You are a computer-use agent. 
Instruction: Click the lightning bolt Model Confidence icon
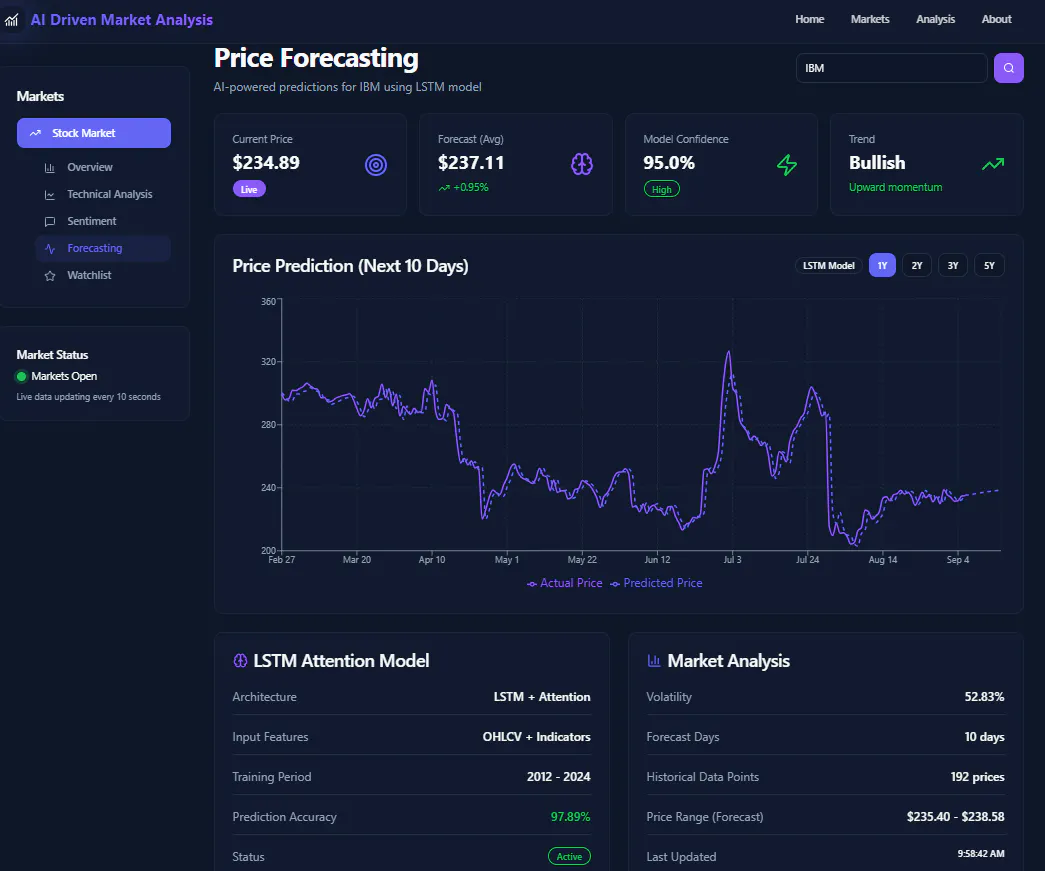pyautogui.click(x=787, y=165)
